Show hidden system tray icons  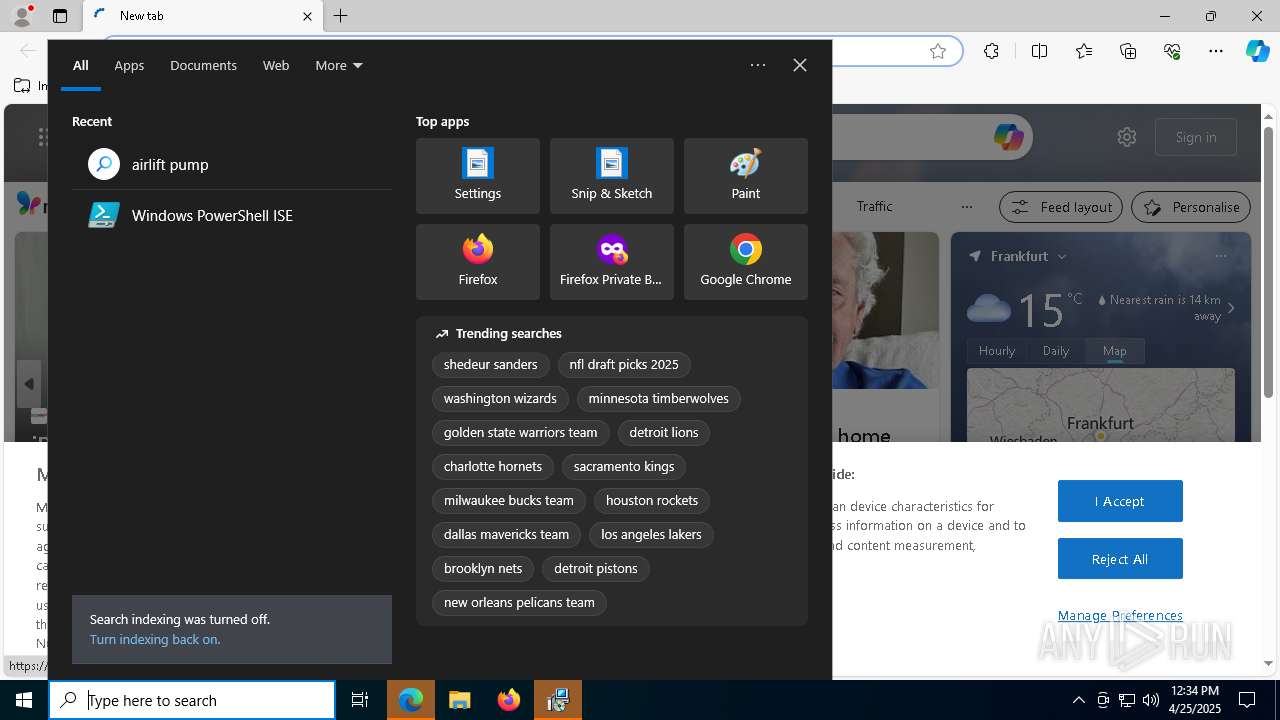point(1078,700)
